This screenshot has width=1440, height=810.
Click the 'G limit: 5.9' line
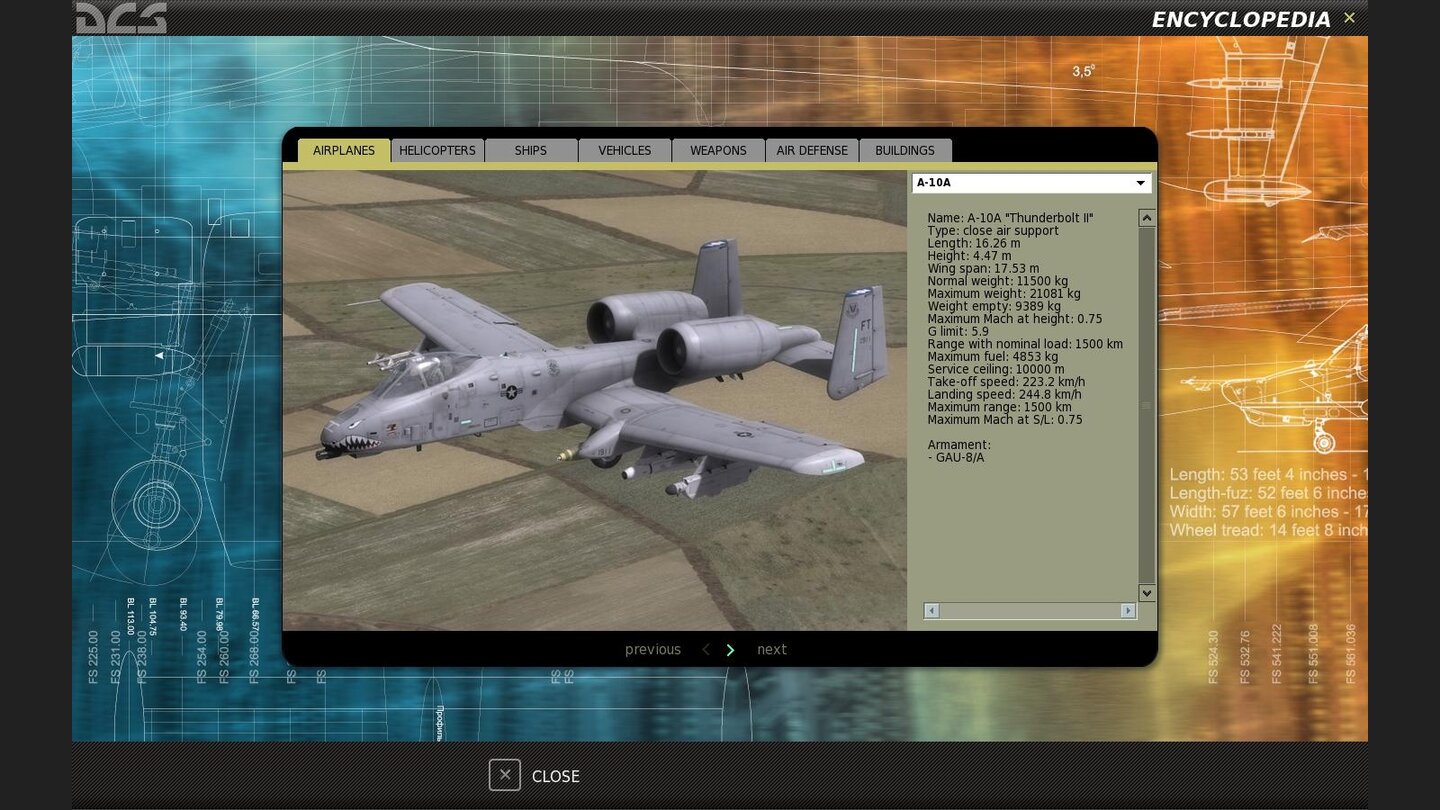tap(958, 332)
